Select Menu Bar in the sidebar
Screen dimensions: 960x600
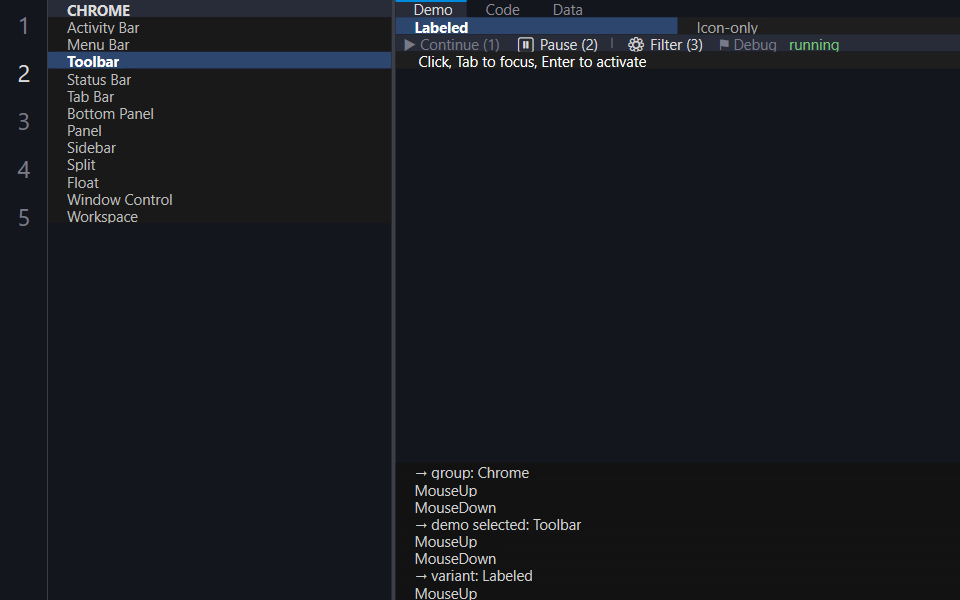(219, 45)
